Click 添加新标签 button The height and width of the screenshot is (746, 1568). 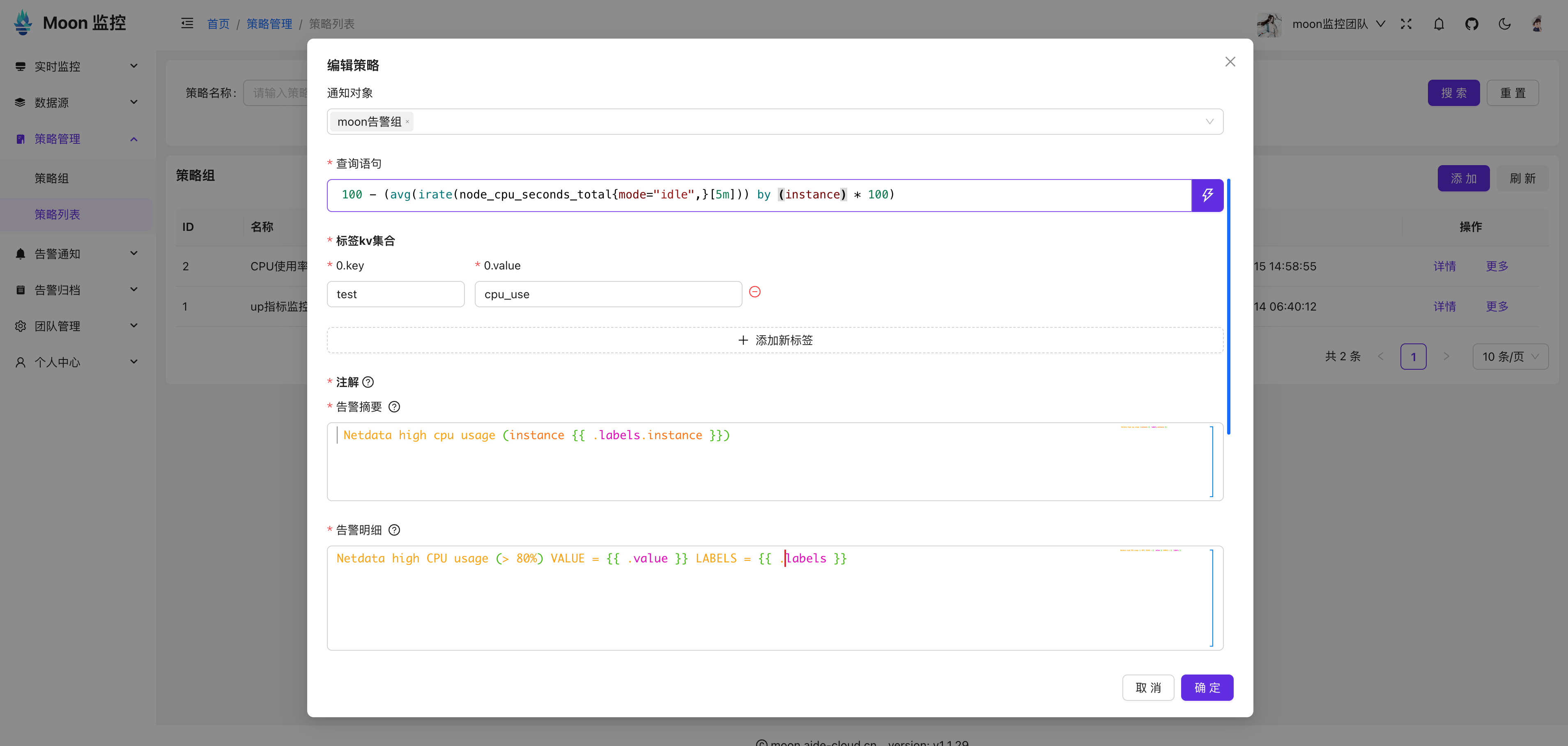click(x=775, y=341)
